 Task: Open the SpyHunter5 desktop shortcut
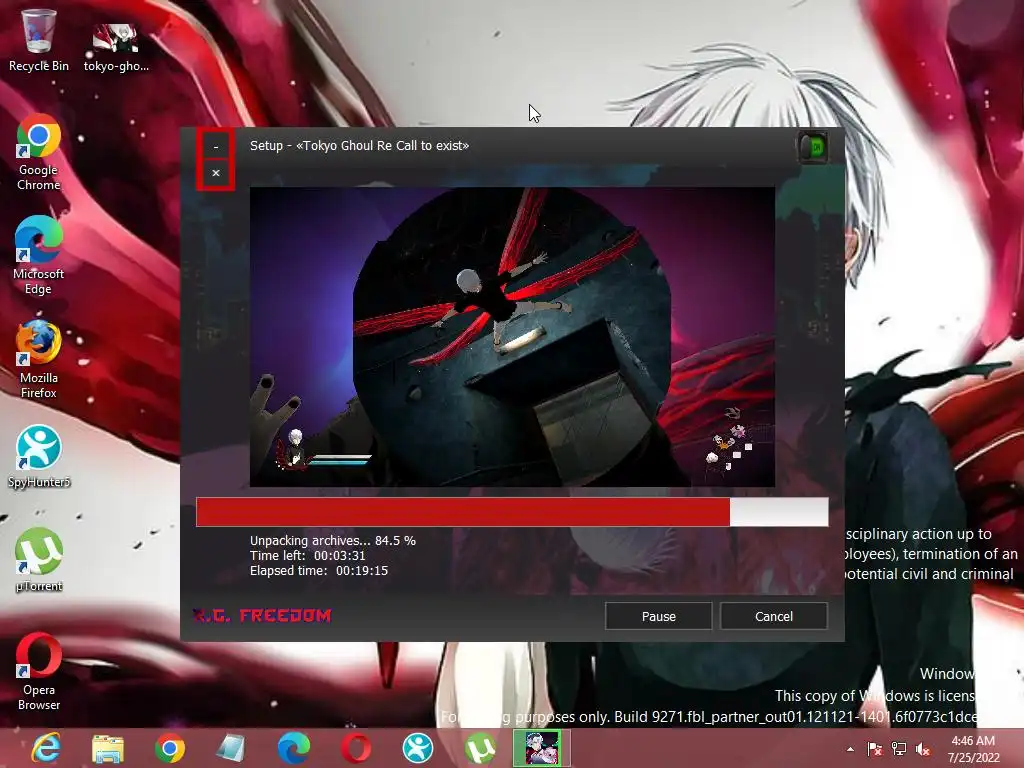pyautogui.click(x=39, y=456)
